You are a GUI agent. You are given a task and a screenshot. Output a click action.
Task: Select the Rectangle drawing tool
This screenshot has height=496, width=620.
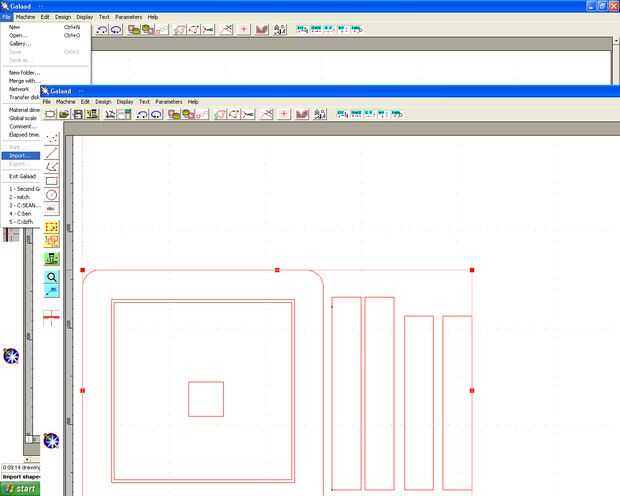[52, 181]
